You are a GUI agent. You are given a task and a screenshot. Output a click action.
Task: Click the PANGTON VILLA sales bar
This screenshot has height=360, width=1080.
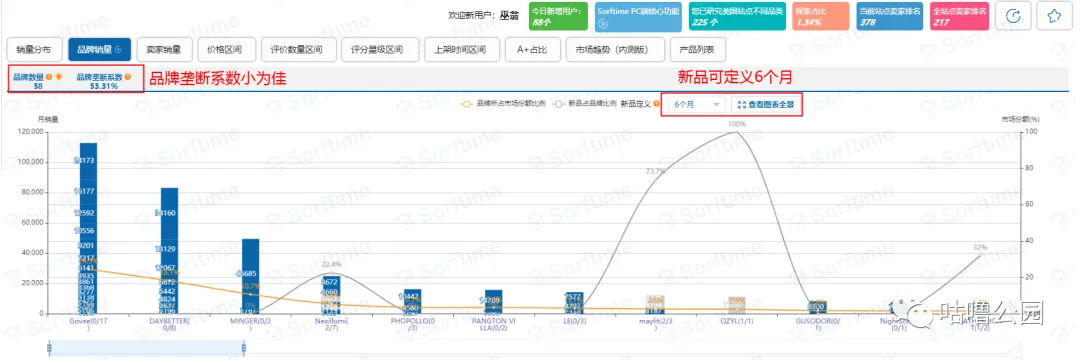click(494, 301)
